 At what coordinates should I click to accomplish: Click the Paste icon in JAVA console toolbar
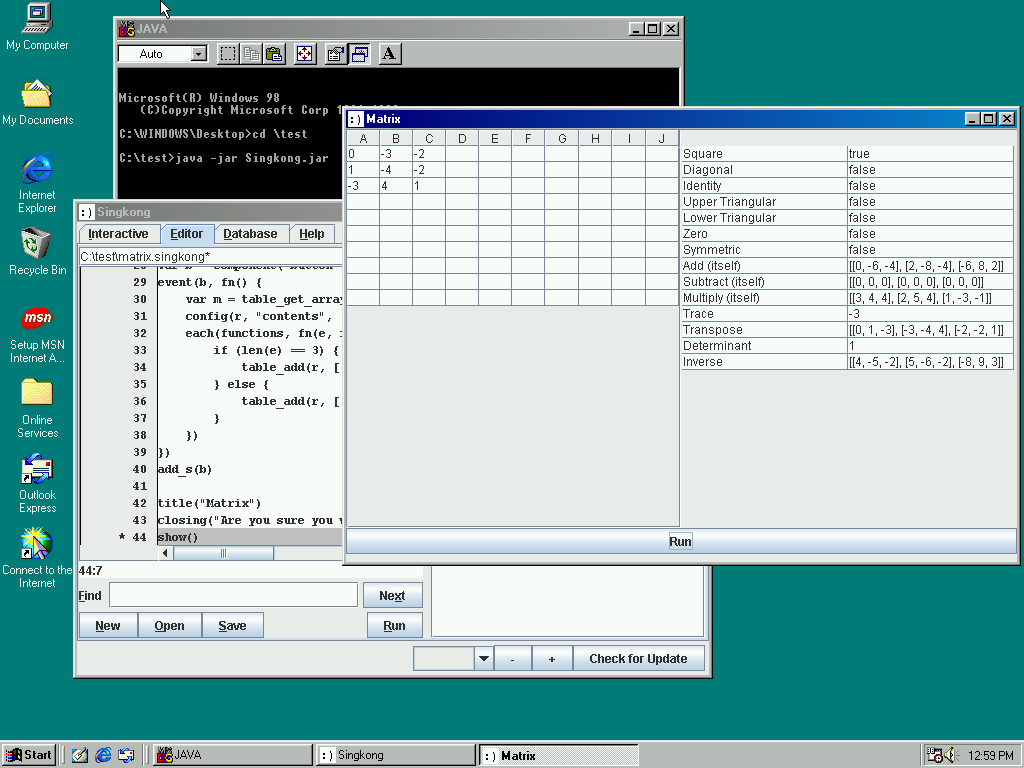(274, 54)
